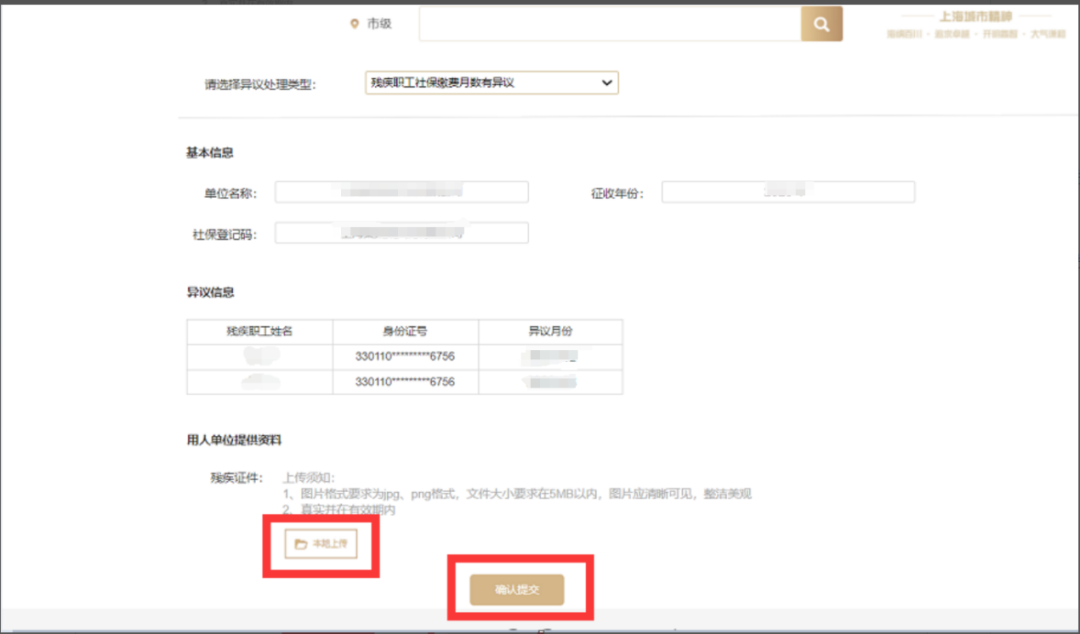Image resolution: width=1080 pixels, height=634 pixels.
Task: Click the 征收年份 input field
Action: pyautogui.click(x=788, y=192)
